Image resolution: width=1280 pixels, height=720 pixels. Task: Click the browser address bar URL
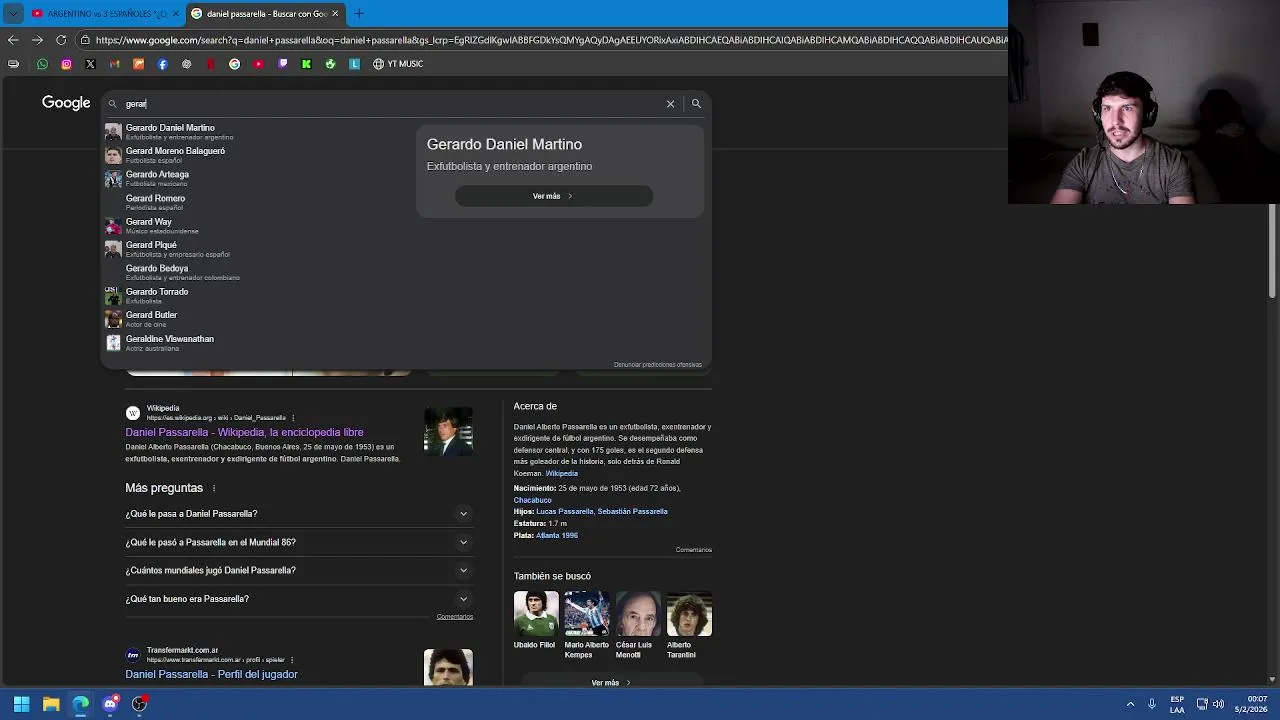pyautogui.click(x=551, y=40)
